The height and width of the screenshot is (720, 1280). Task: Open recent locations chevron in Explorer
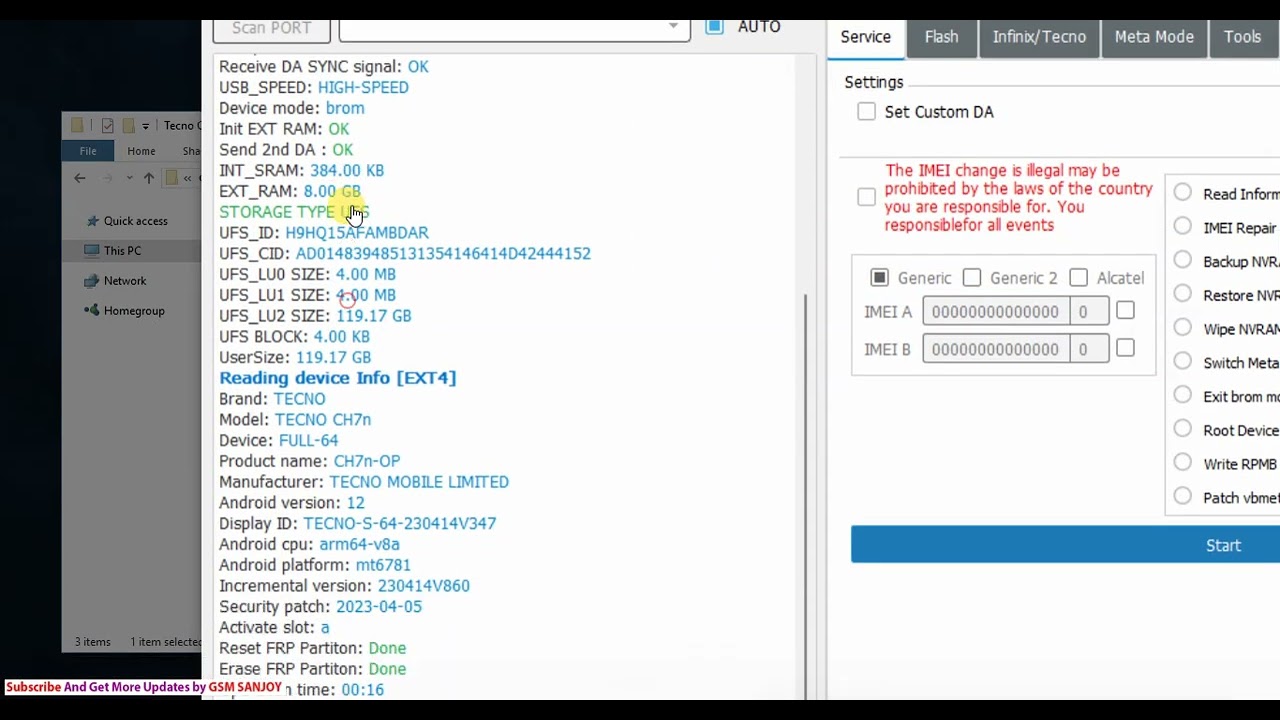click(129, 178)
